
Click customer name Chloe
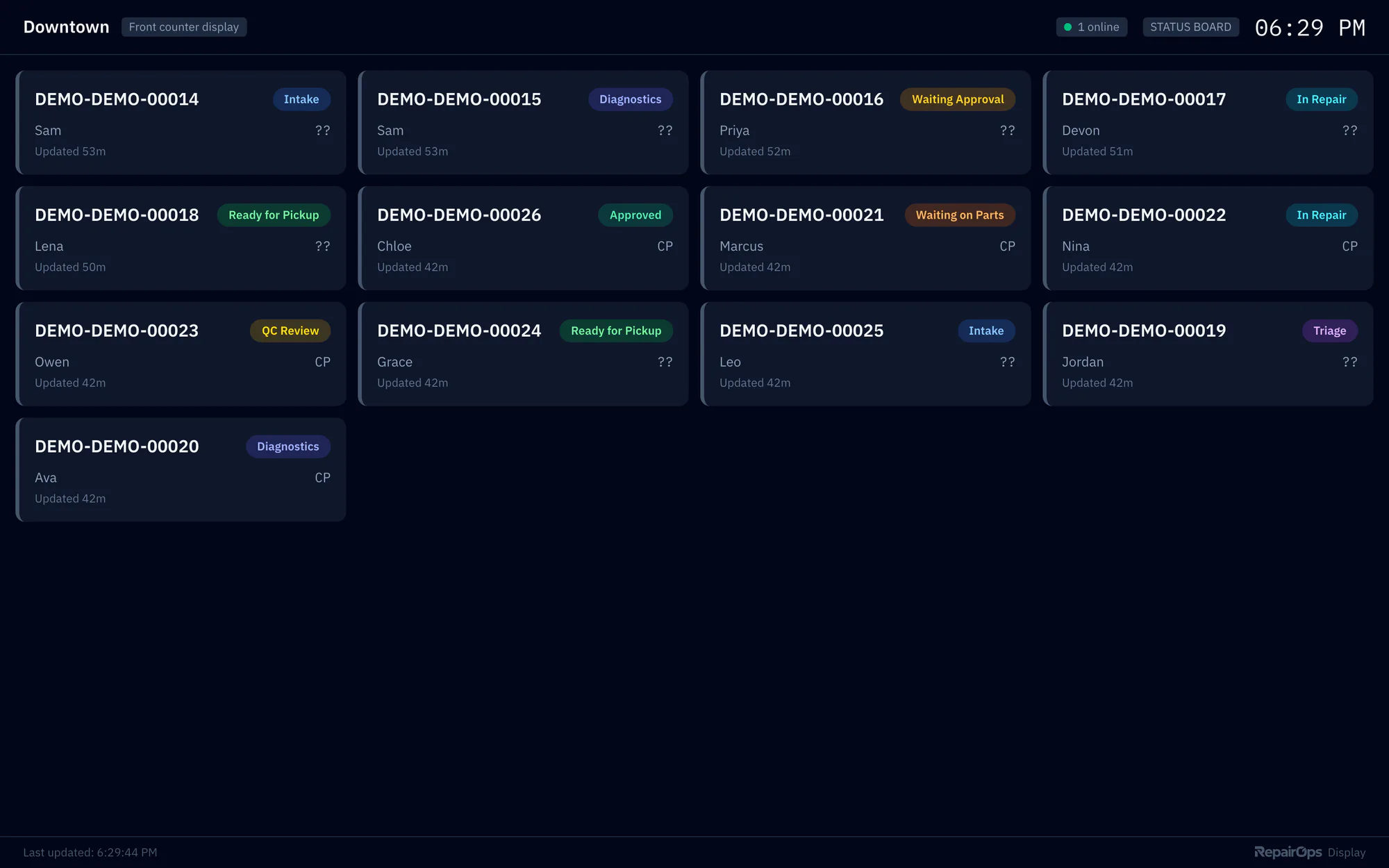(394, 247)
